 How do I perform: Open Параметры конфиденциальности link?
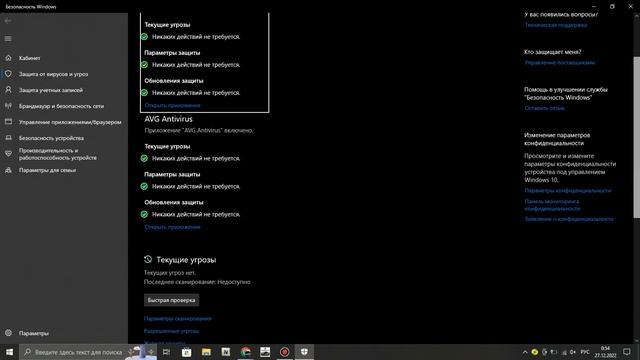(568, 191)
